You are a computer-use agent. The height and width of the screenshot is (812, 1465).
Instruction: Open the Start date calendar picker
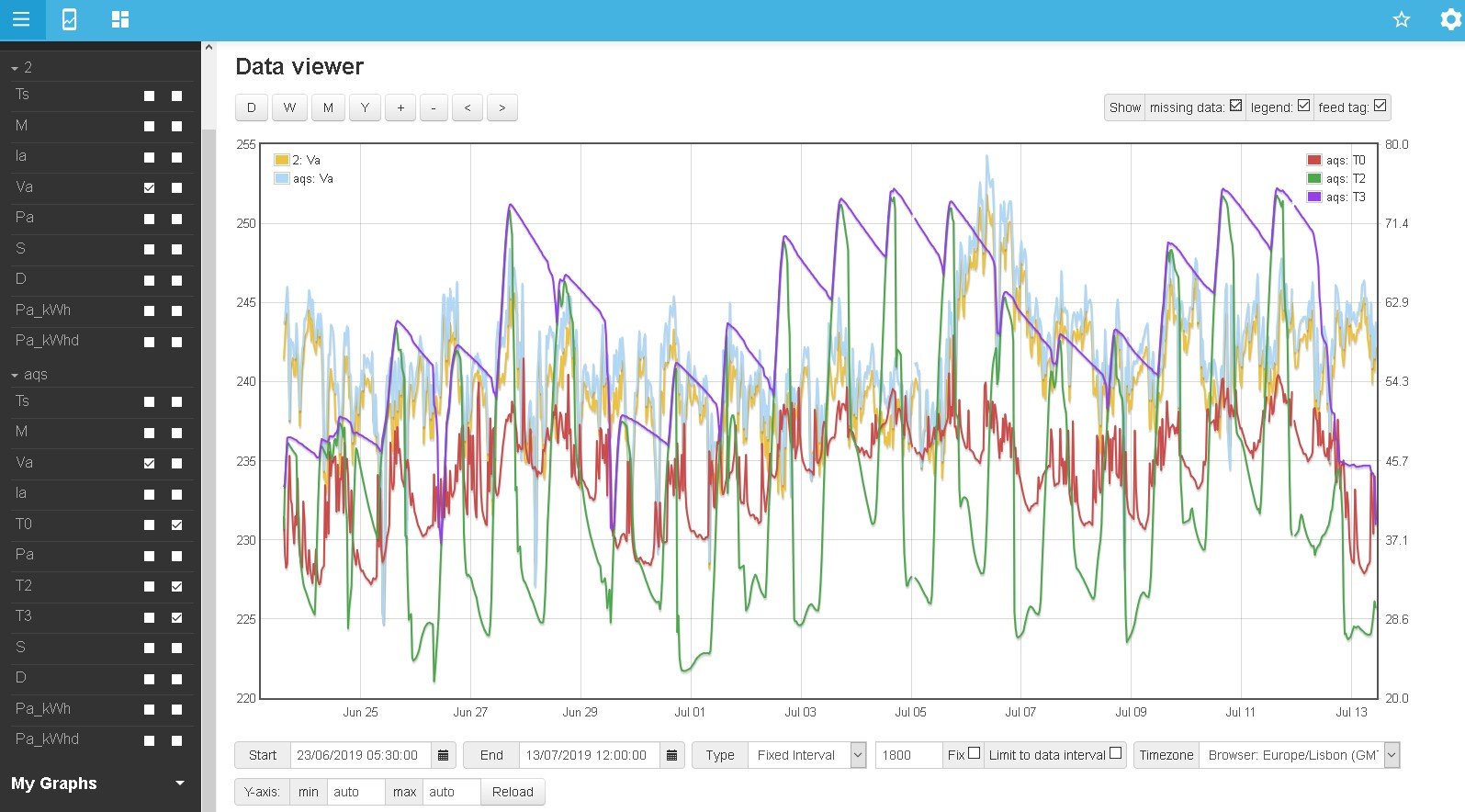point(443,755)
